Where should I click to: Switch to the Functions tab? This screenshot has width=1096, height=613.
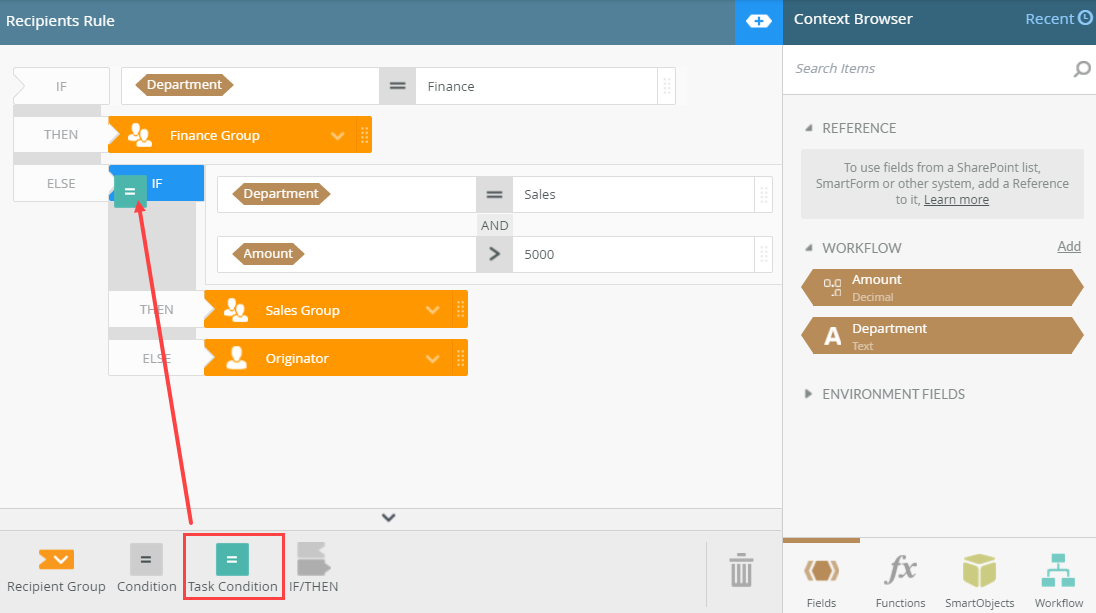[900, 578]
